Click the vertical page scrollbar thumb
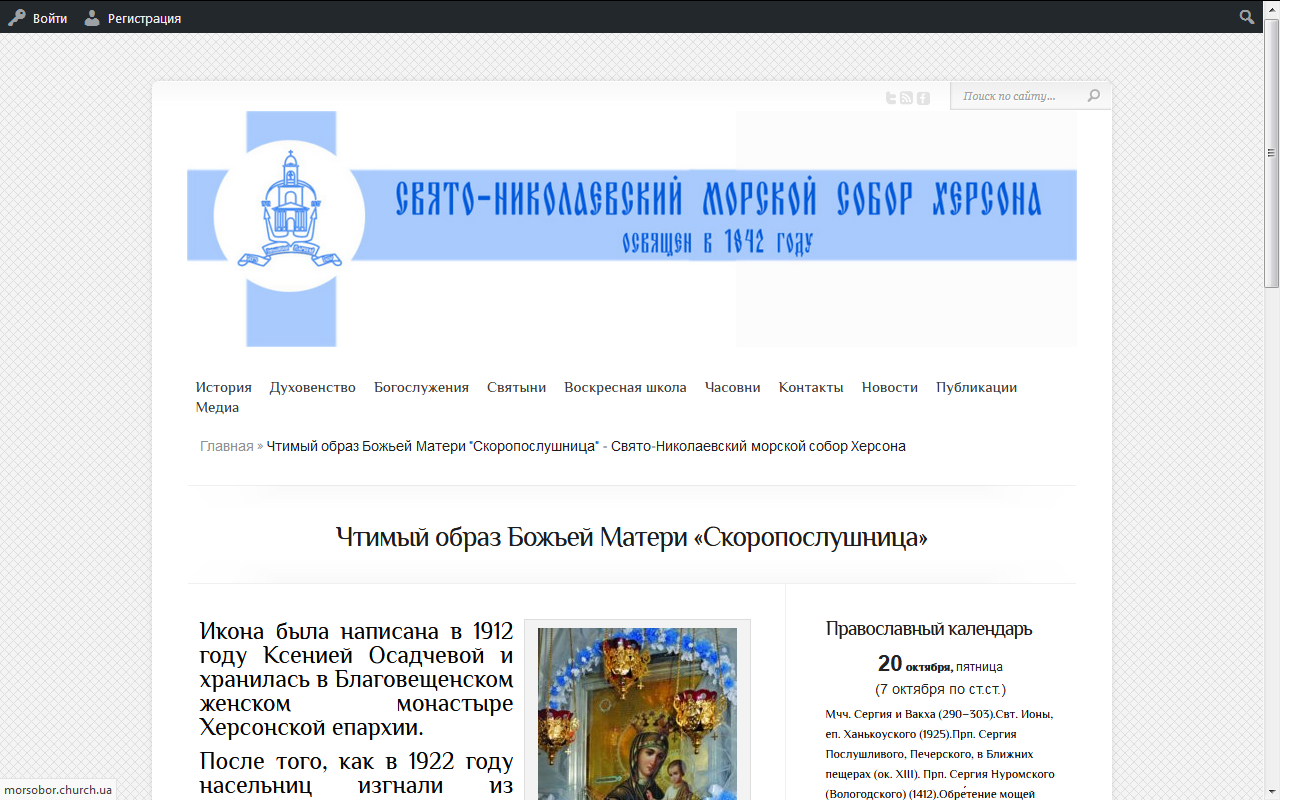The width and height of the screenshot is (1311, 800). (1271, 150)
